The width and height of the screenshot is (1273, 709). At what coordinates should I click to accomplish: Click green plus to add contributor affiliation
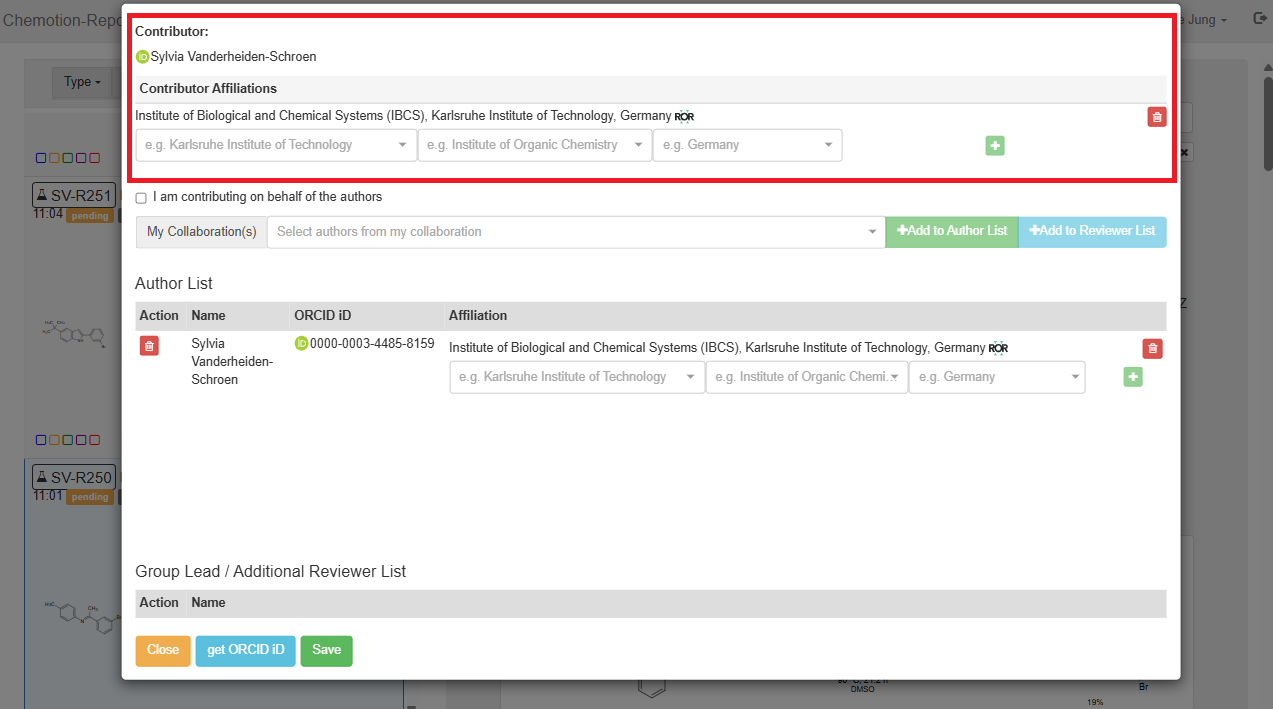pos(994,146)
